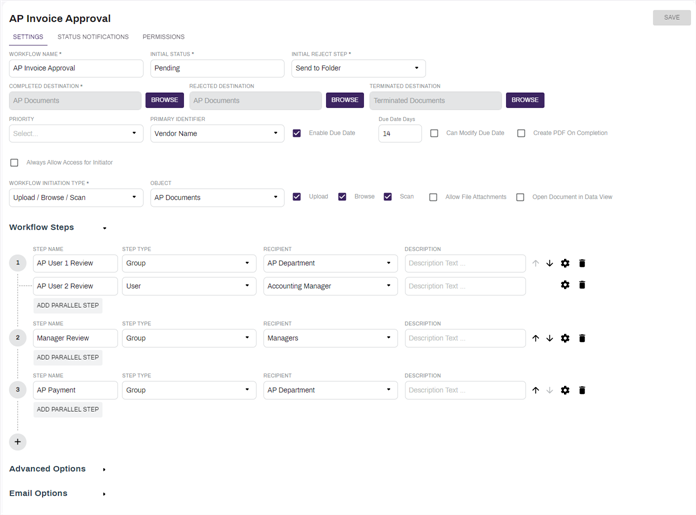Edit step name AP Payment
696x515 pixels.
pyautogui.click(x=75, y=390)
